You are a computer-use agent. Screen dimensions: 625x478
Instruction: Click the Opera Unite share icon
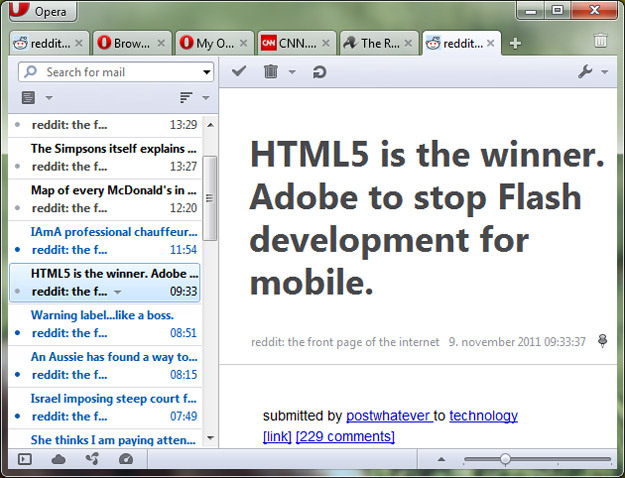click(92, 459)
